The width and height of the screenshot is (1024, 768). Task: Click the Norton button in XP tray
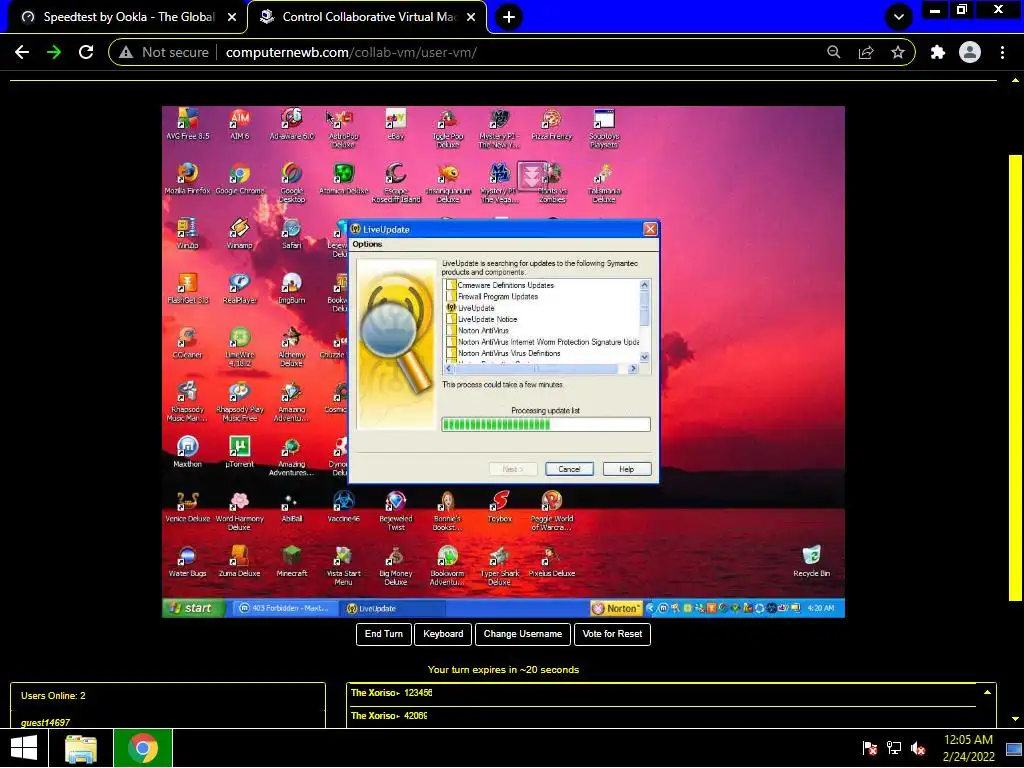point(616,608)
